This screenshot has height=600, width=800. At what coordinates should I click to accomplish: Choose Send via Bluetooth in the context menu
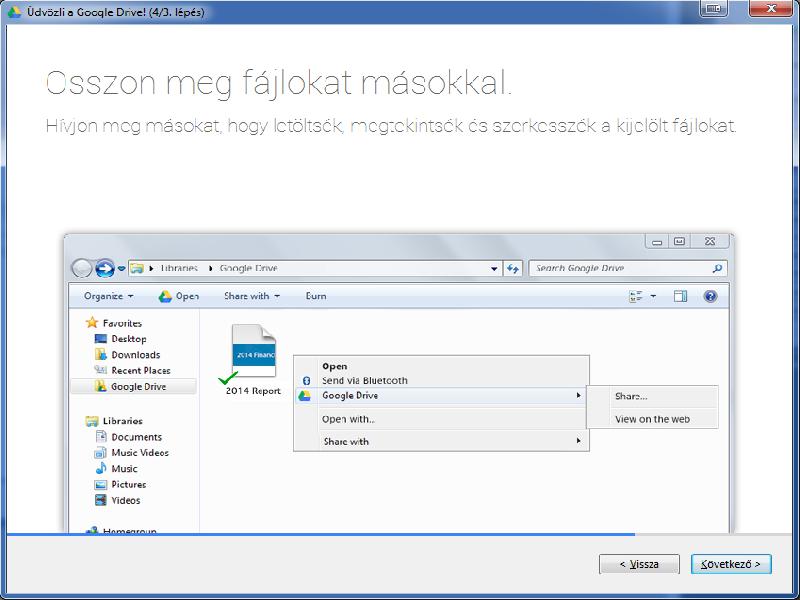pyautogui.click(x=365, y=381)
